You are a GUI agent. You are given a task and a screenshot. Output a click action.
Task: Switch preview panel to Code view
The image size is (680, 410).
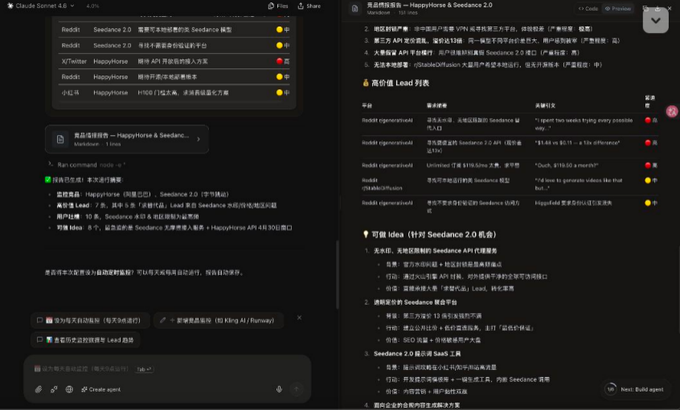coord(588,8)
